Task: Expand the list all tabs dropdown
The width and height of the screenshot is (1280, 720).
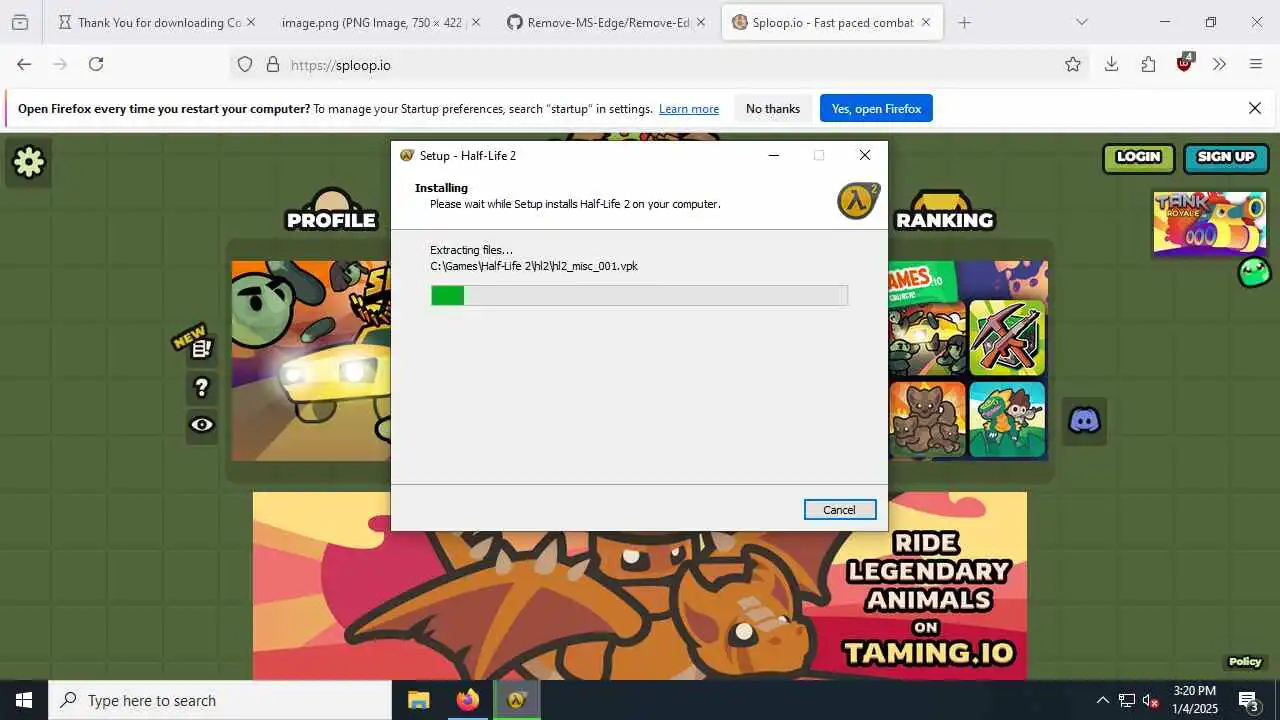Action: coord(1081,22)
